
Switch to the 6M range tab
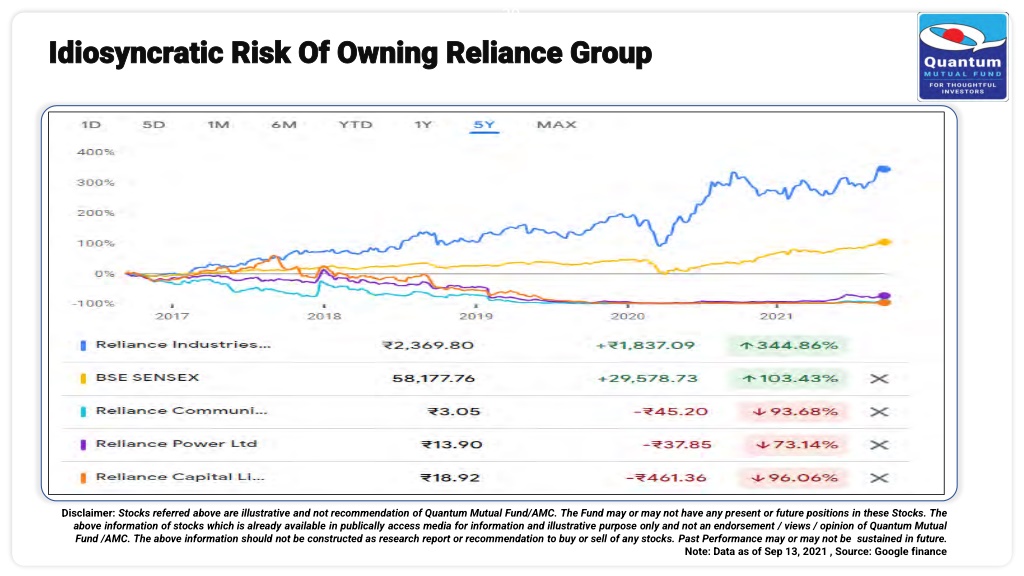tap(284, 125)
